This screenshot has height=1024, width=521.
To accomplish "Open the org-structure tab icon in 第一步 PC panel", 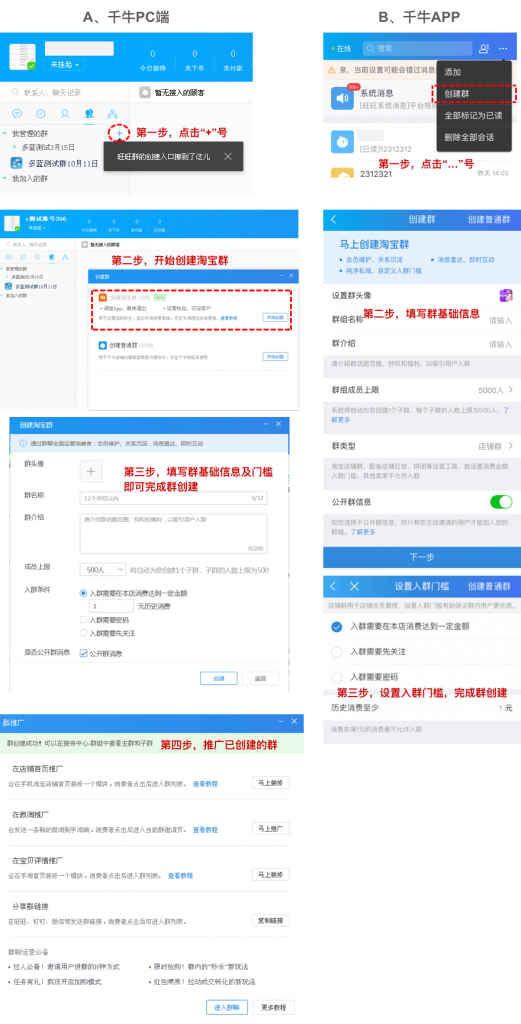I will 113,114.
